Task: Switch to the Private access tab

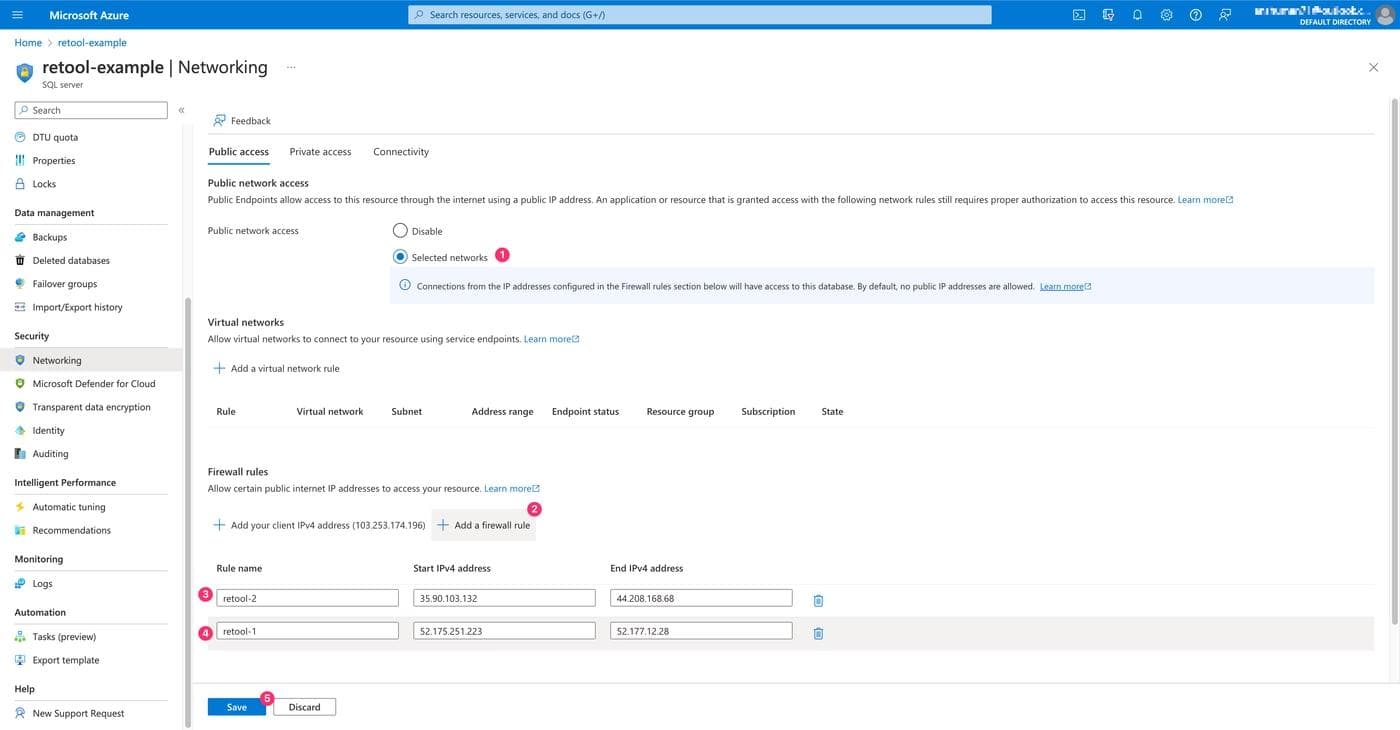Action: coord(320,152)
